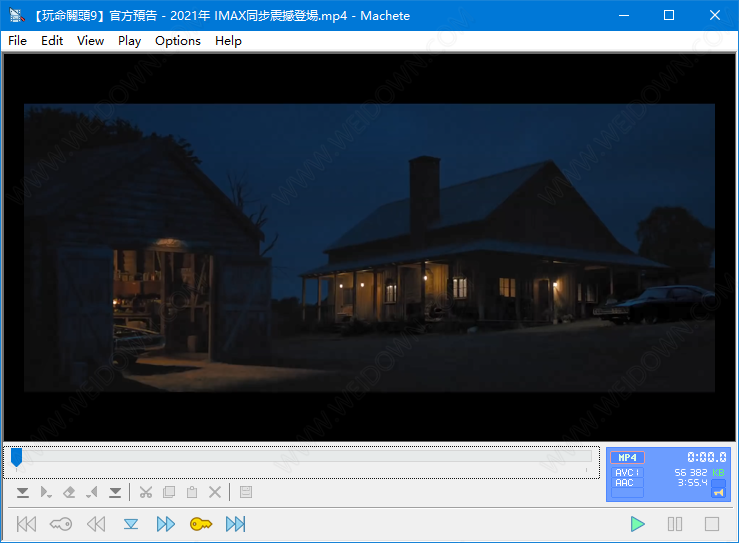Click the blue down-triangle jump-to icon
The height and width of the screenshot is (543, 739).
coord(131,524)
